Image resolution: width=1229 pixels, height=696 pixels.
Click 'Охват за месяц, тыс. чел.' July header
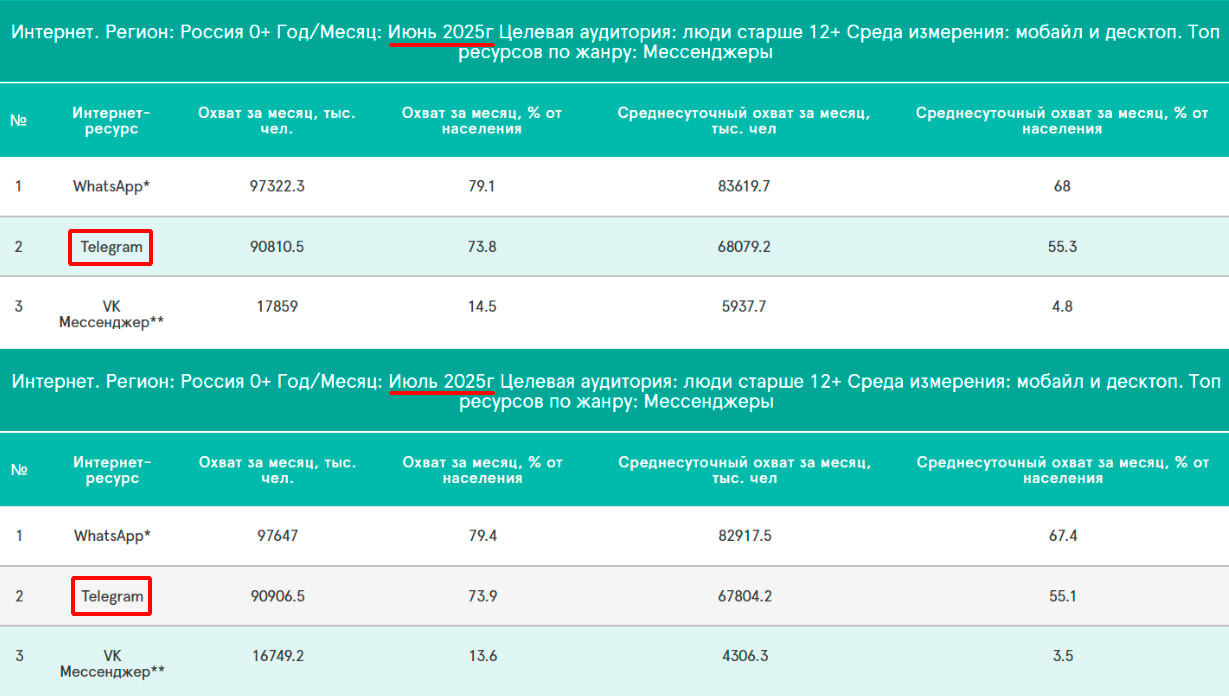[277, 470]
